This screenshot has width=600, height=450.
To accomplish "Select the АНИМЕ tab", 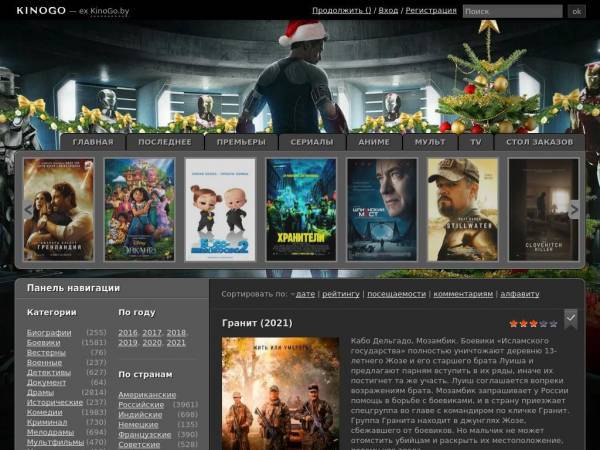I will pos(374,142).
